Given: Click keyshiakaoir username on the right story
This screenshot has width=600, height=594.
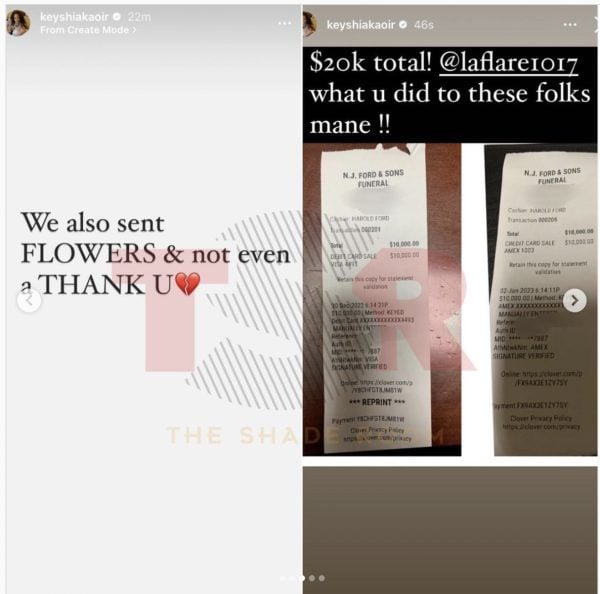Looking at the screenshot, I should click(x=360, y=24).
